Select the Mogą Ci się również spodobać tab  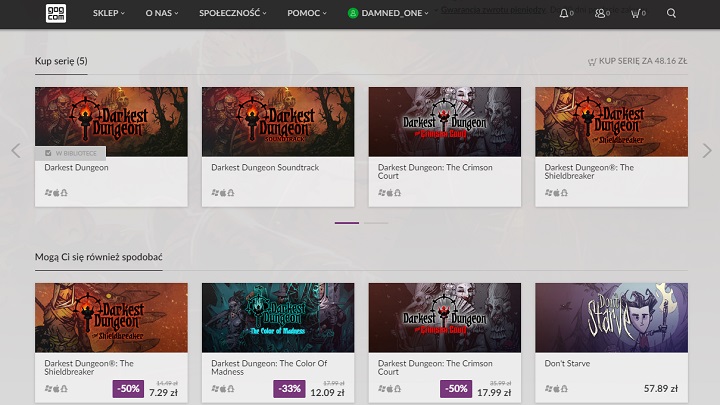pyautogui.click(x=99, y=257)
